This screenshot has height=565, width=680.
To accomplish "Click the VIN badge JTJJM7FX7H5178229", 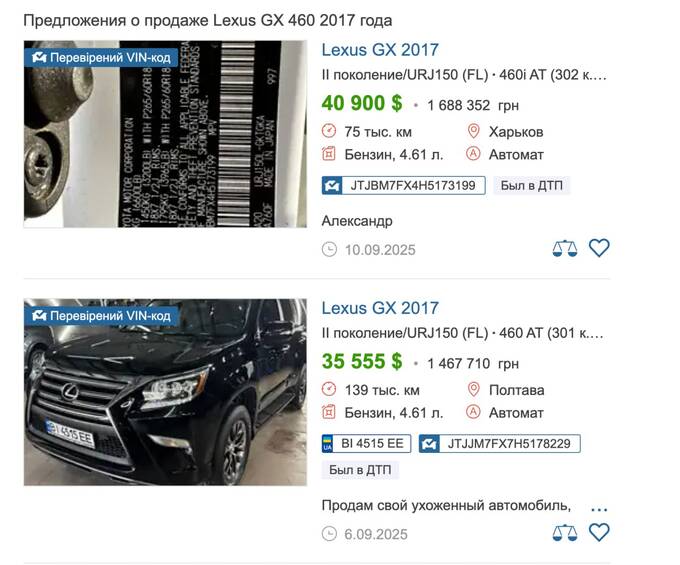I will click(500, 444).
